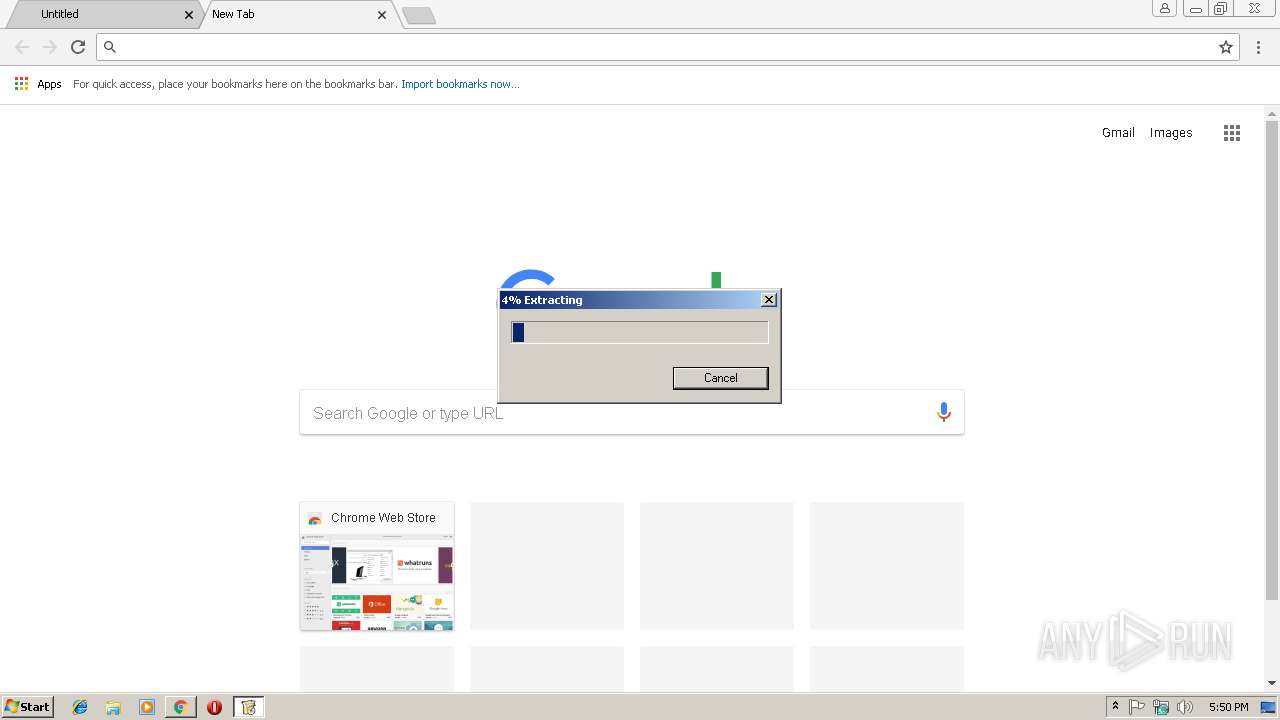Viewport: 1280px width, 720px height.
Task: Reload the current page
Action: pos(78,47)
